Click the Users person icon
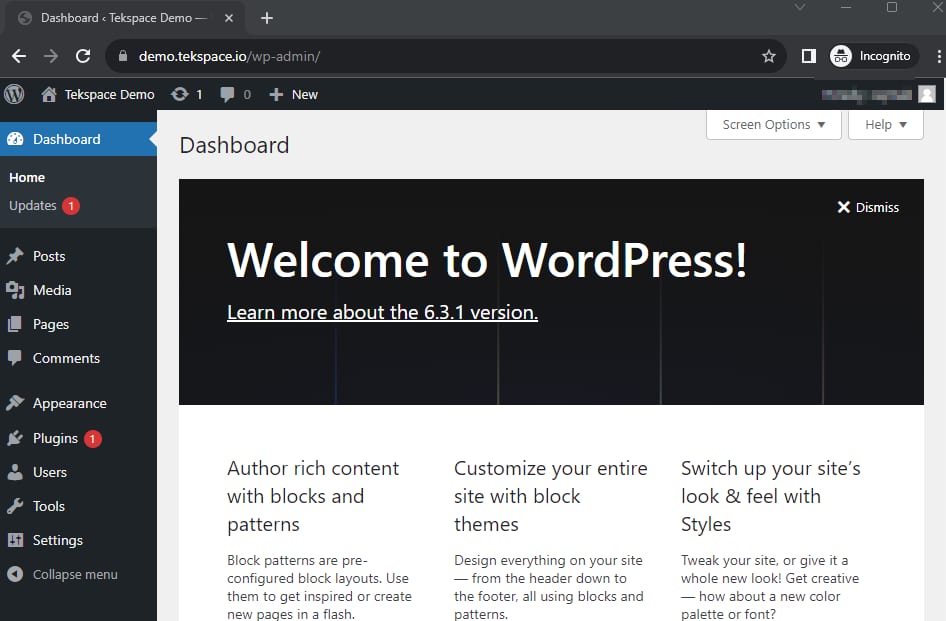This screenshot has height=621, width=946. coord(15,472)
